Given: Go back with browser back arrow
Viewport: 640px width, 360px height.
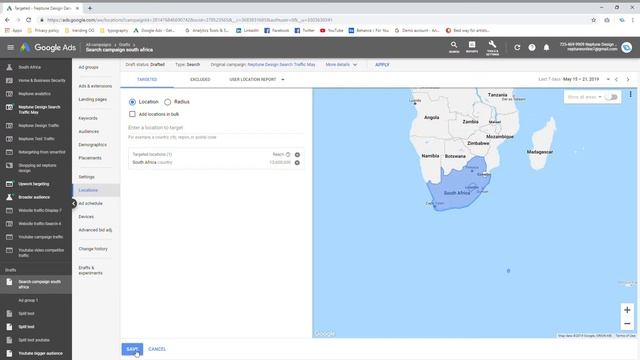Looking at the screenshot, I should pyautogui.click(x=7, y=20).
